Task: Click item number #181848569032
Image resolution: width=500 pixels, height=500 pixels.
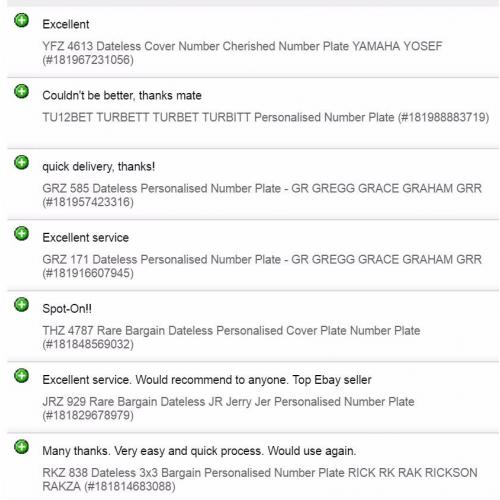Action: click(x=88, y=344)
